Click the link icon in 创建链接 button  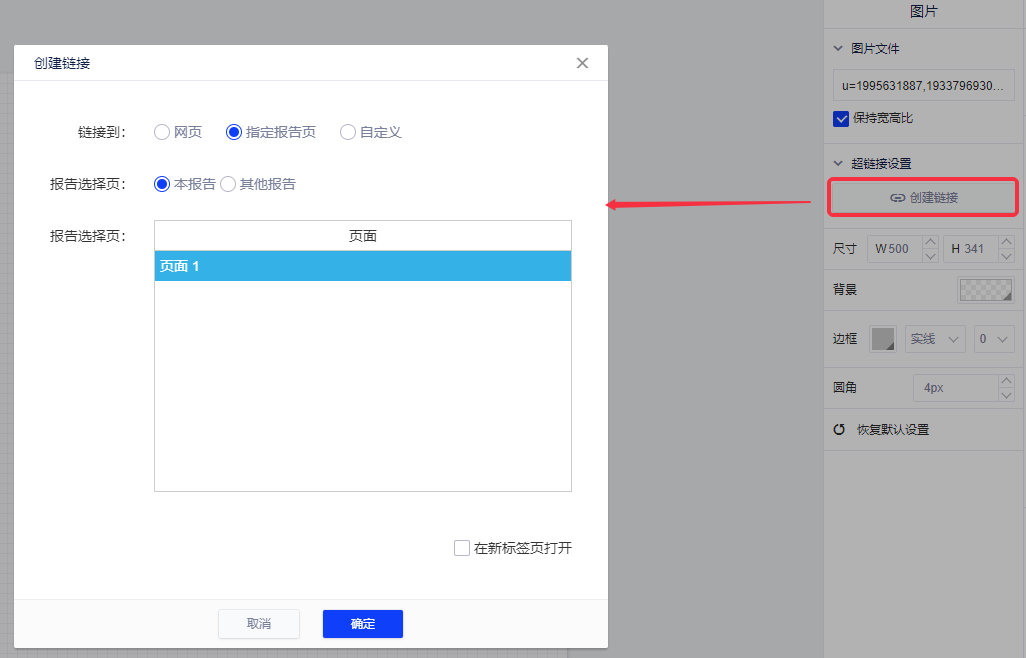pyautogui.click(x=897, y=198)
